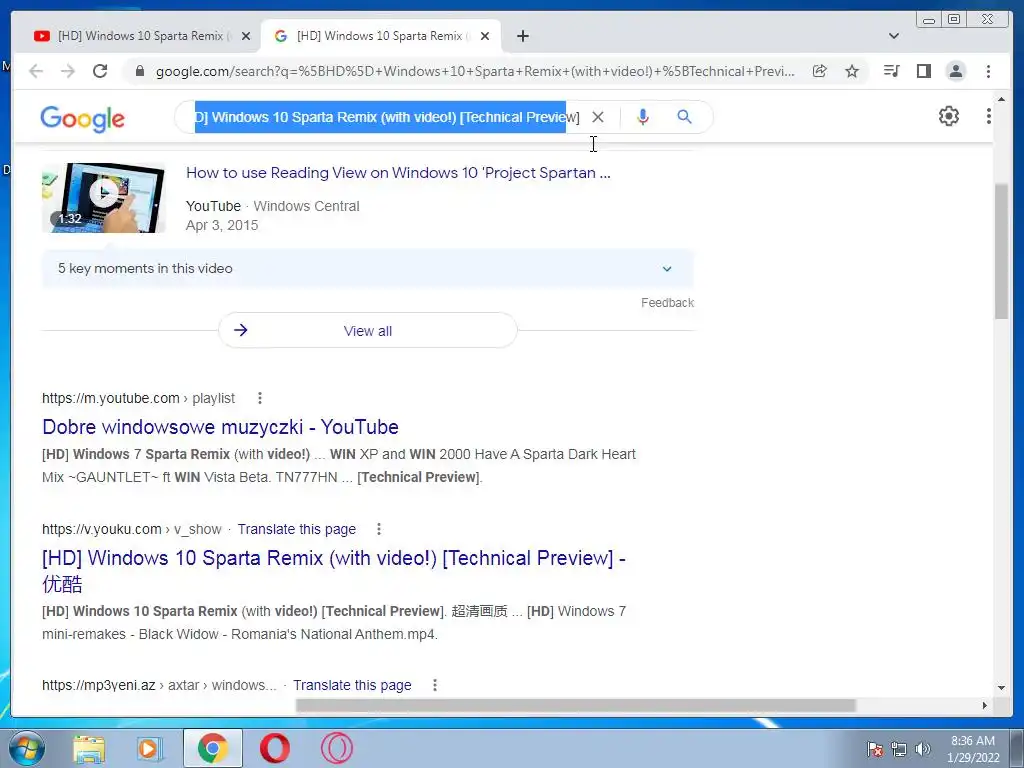Open the youku Windows 10 Sparta Remix result
The width and height of the screenshot is (1024, 768).
coord(333,570)
